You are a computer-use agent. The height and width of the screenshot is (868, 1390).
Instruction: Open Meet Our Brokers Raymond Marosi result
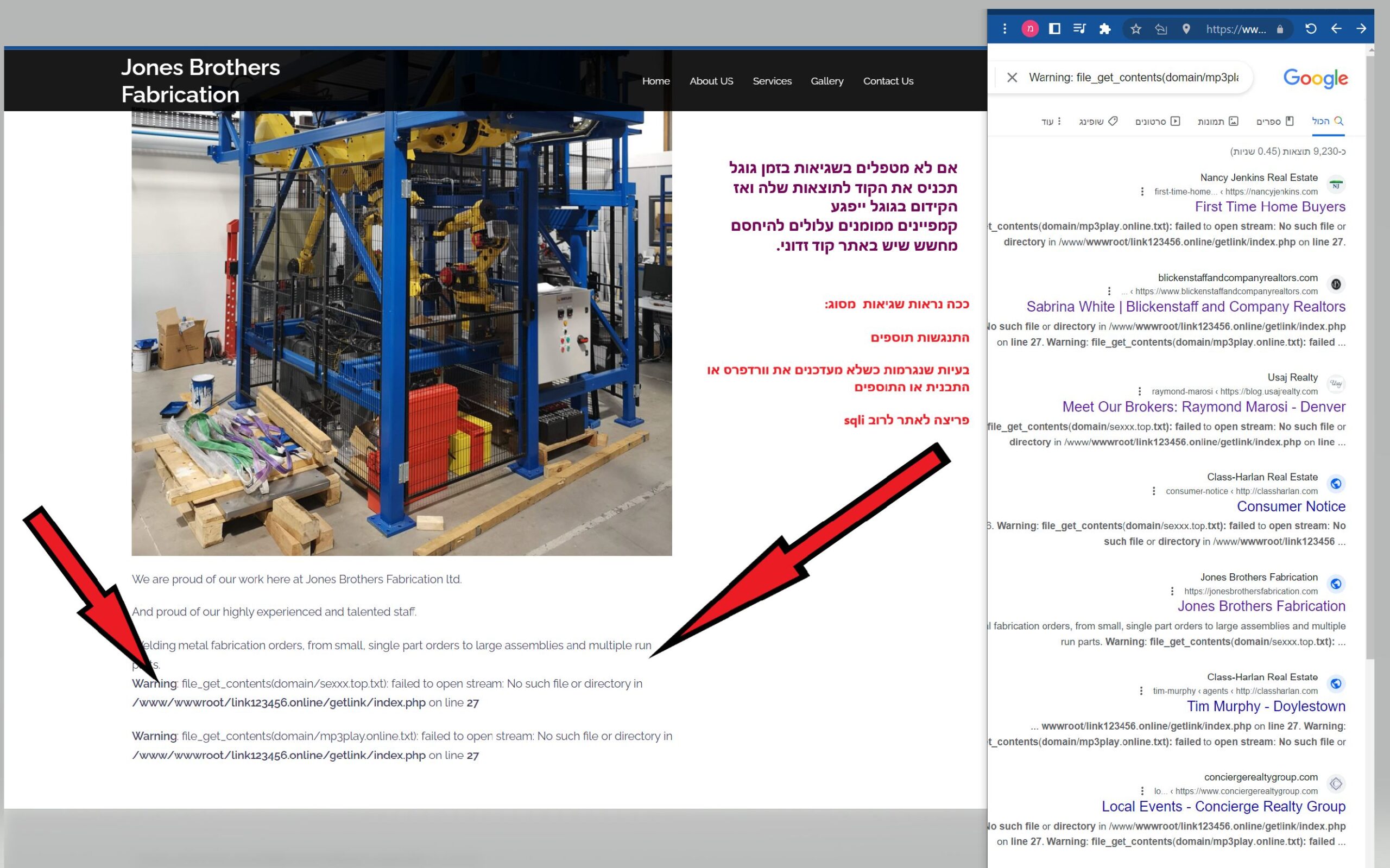[1203, 407]
